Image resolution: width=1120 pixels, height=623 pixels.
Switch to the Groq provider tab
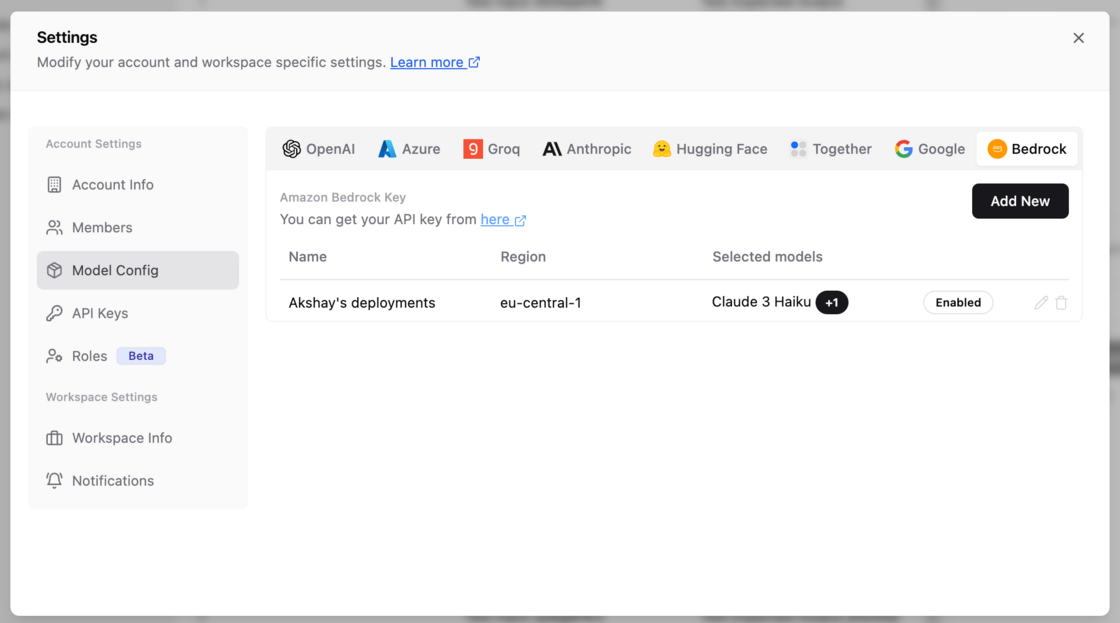coord(491,149)
